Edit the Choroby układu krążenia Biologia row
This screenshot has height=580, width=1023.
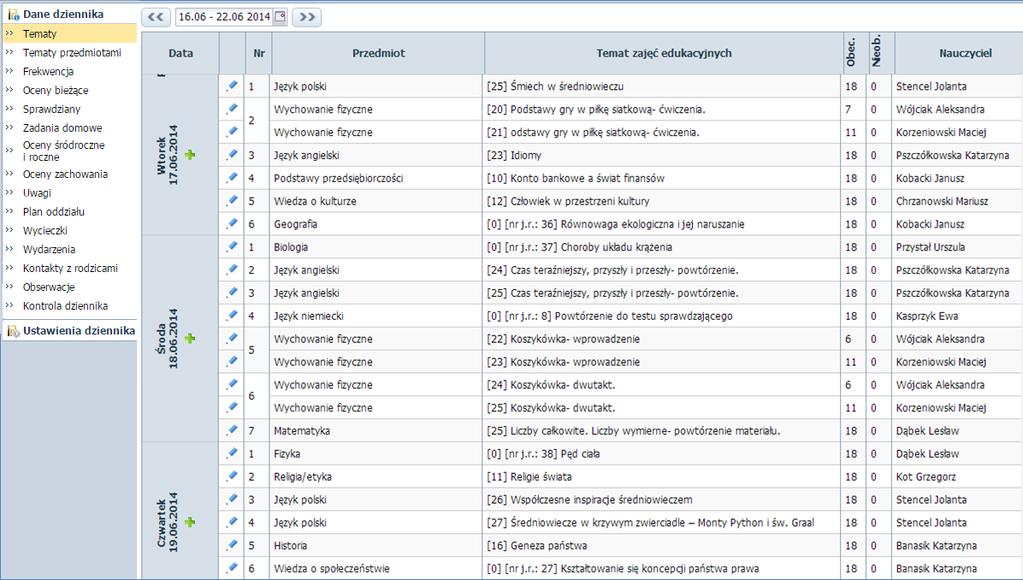(x=232, y=247)
